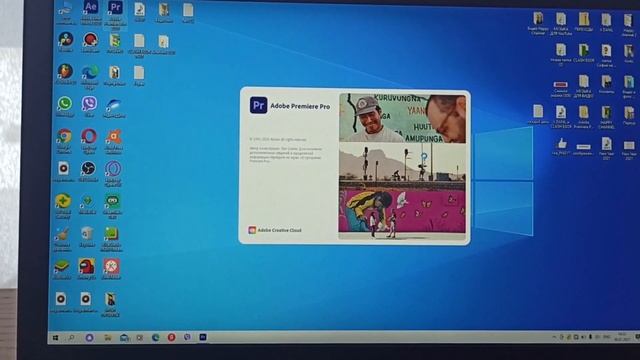Open the orange Avast antivirus shortcut

click(x=113, y=137)
